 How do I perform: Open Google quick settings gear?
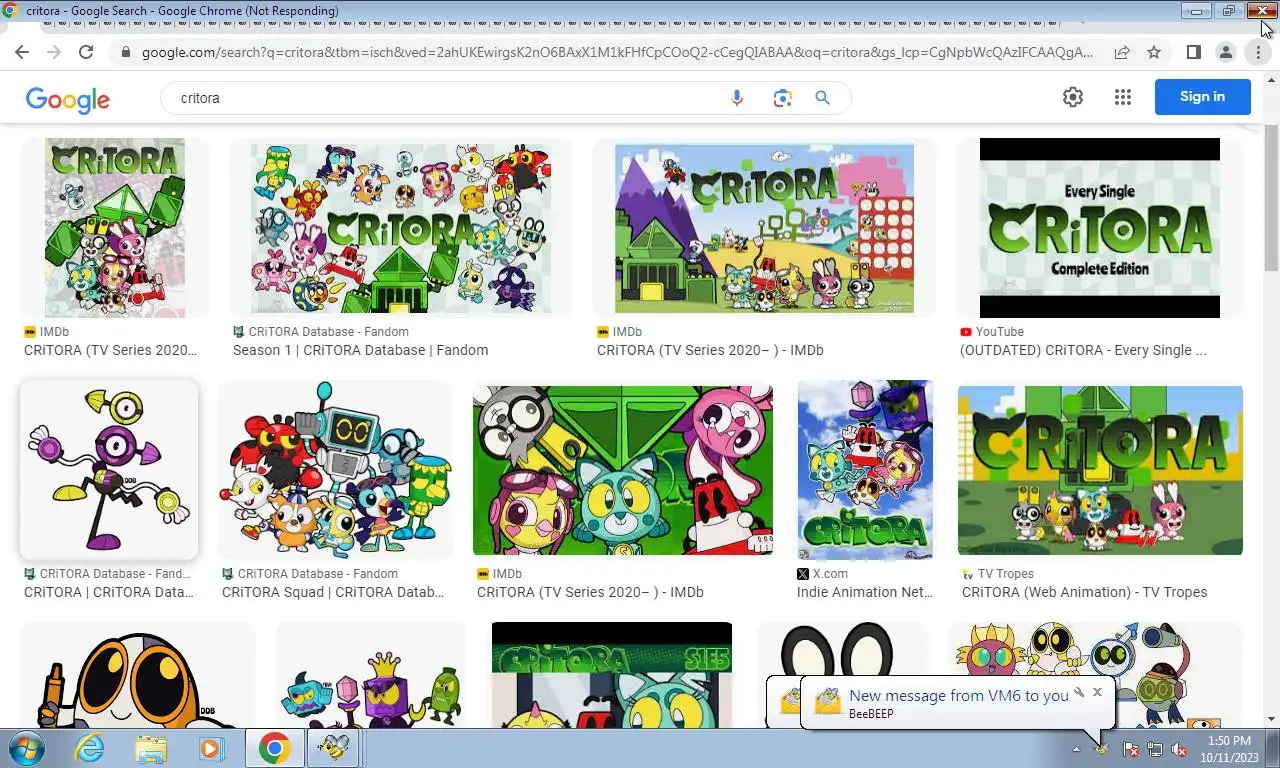[1073, 97]
